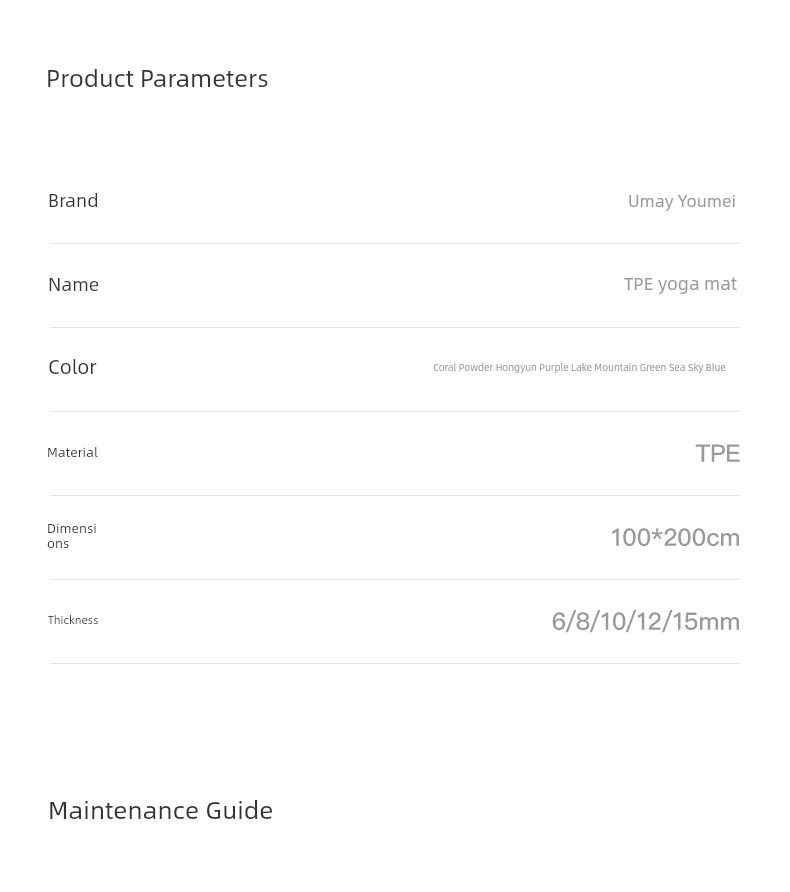Select the Dimensions label
Viewport: 790px width, 892px height.
coord(72,536)
